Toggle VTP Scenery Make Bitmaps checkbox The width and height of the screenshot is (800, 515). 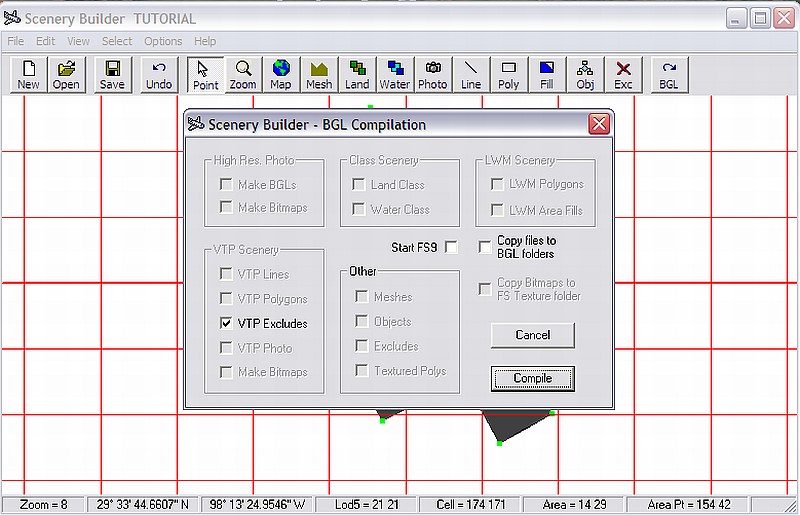point(226,372)
